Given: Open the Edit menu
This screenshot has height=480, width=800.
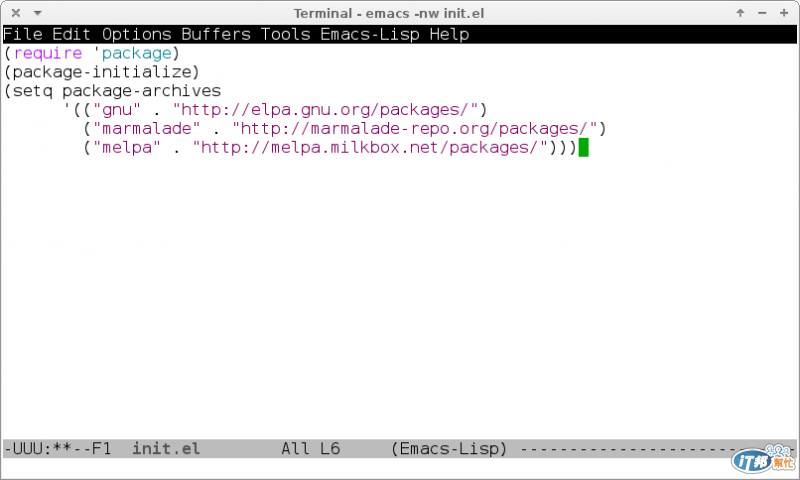Looking at the screenshot, I should pos(71,34).
